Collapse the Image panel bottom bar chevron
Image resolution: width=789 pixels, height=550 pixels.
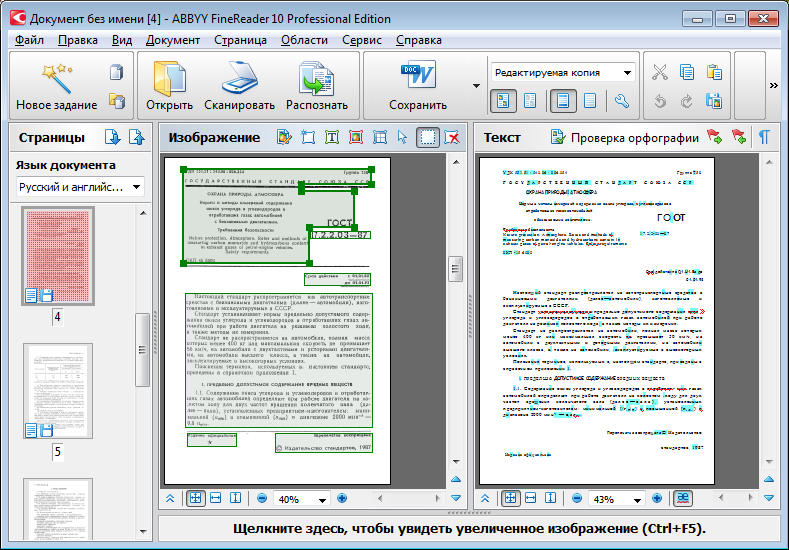click(x=170, y=498)
